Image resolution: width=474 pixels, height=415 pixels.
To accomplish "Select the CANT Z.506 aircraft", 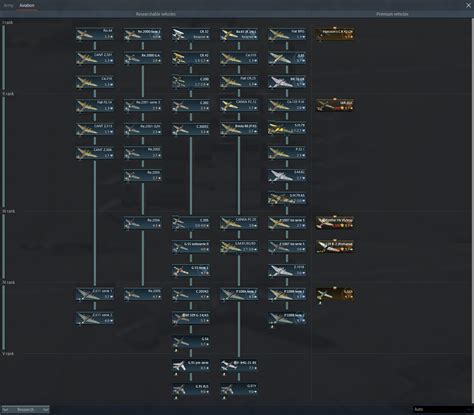I will 95,153.
